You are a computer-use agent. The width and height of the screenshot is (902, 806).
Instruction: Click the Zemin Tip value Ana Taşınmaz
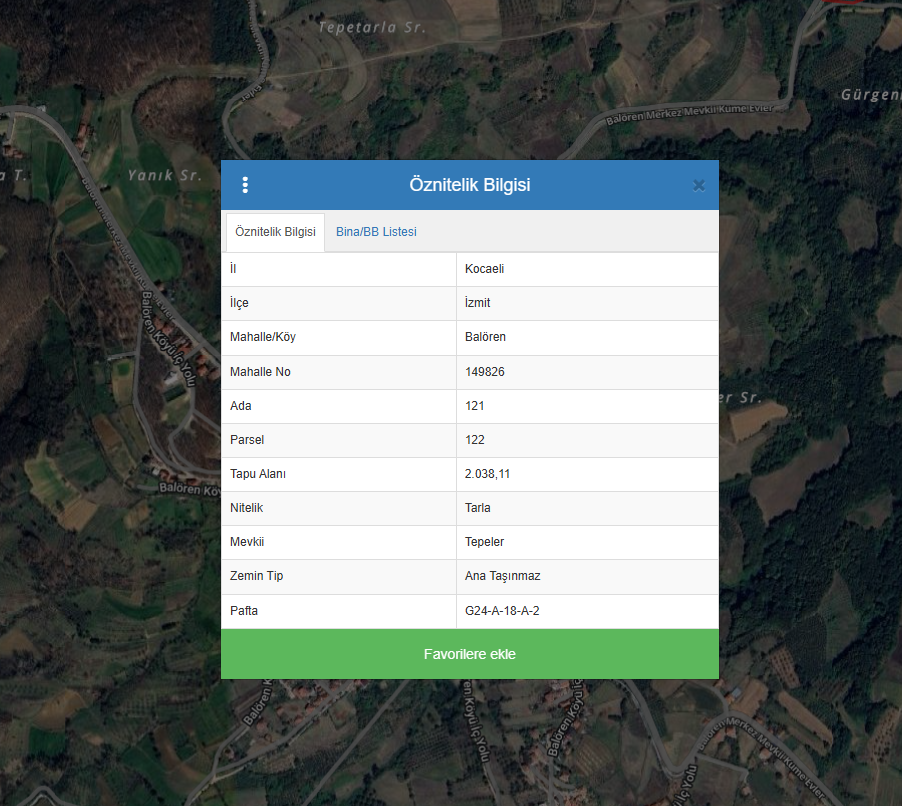(502, 576)
